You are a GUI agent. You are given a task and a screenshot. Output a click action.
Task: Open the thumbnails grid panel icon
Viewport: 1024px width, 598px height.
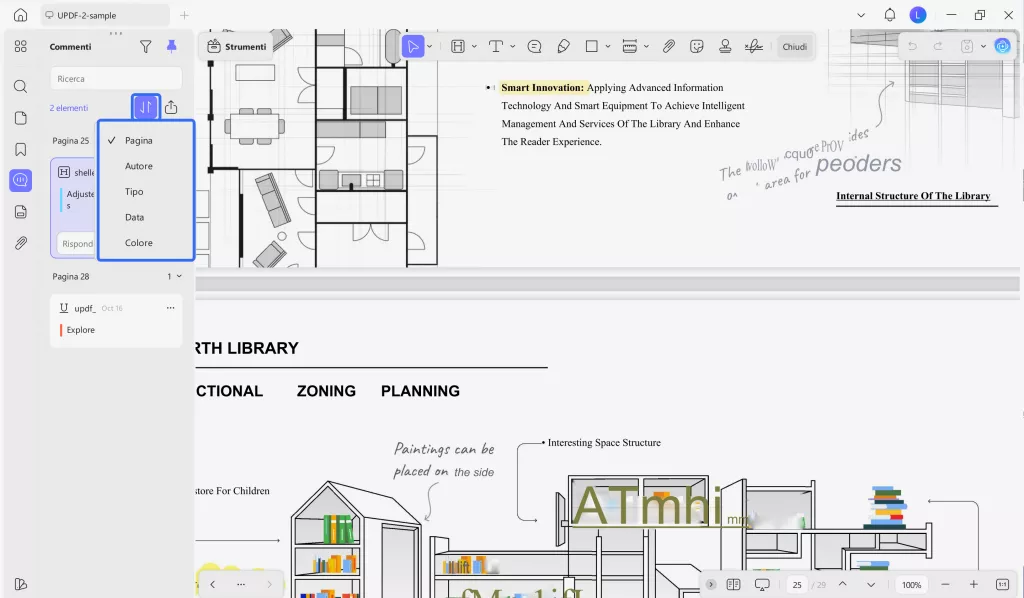pyautogui.click(x=20, y=46)
